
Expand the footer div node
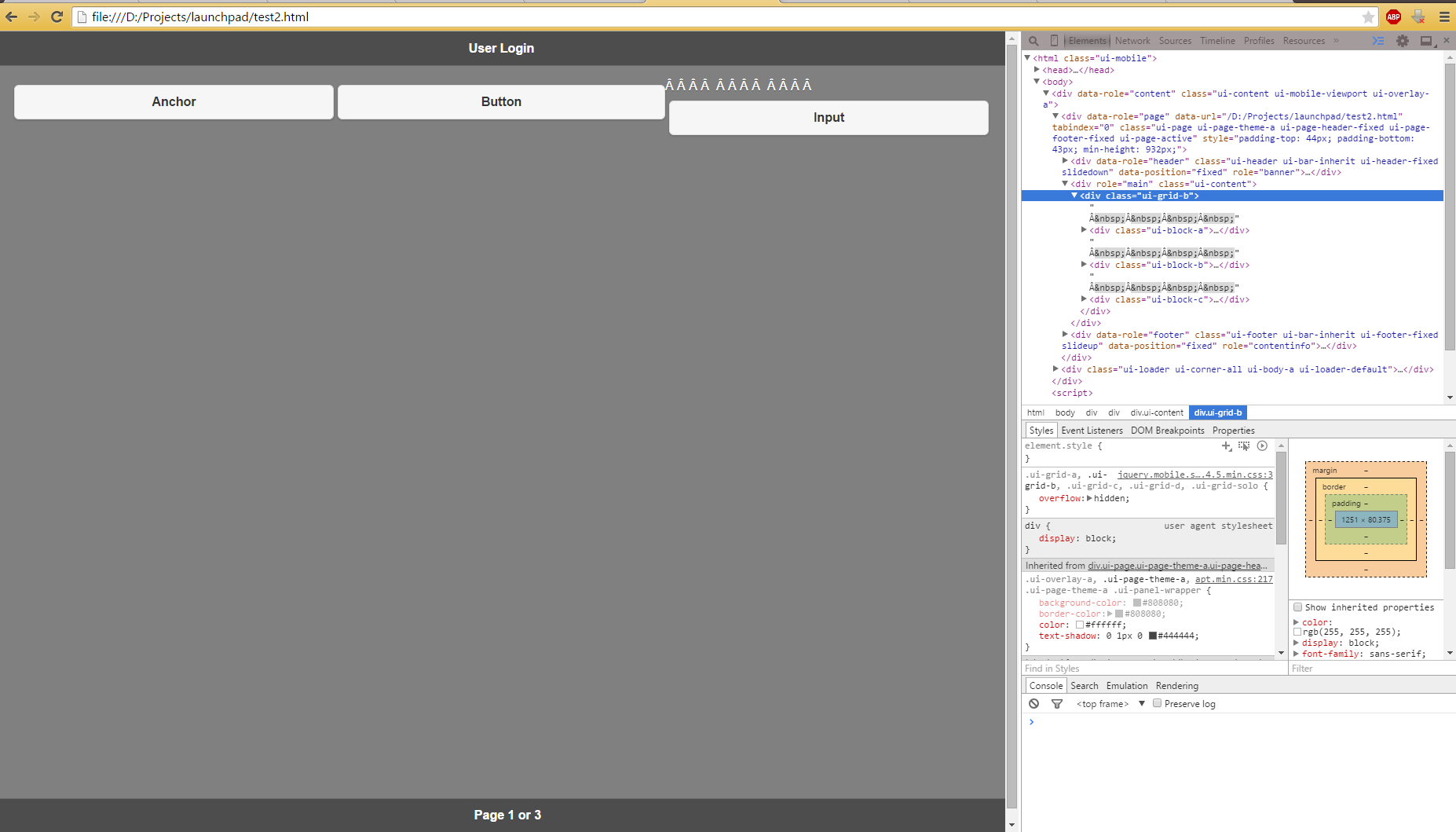tap(1065, 334)
